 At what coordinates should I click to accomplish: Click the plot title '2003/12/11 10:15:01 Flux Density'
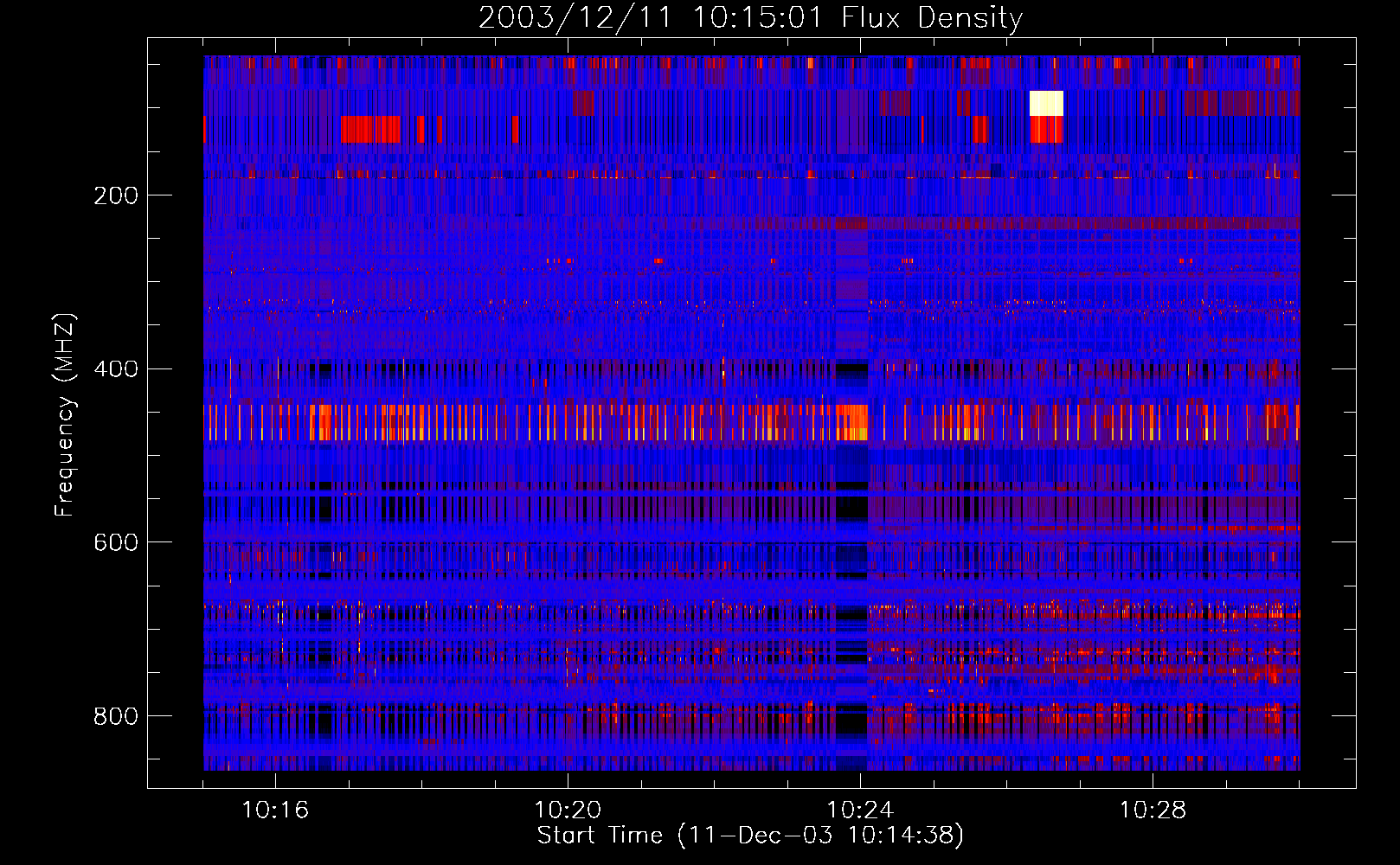[x=750, y=17]
